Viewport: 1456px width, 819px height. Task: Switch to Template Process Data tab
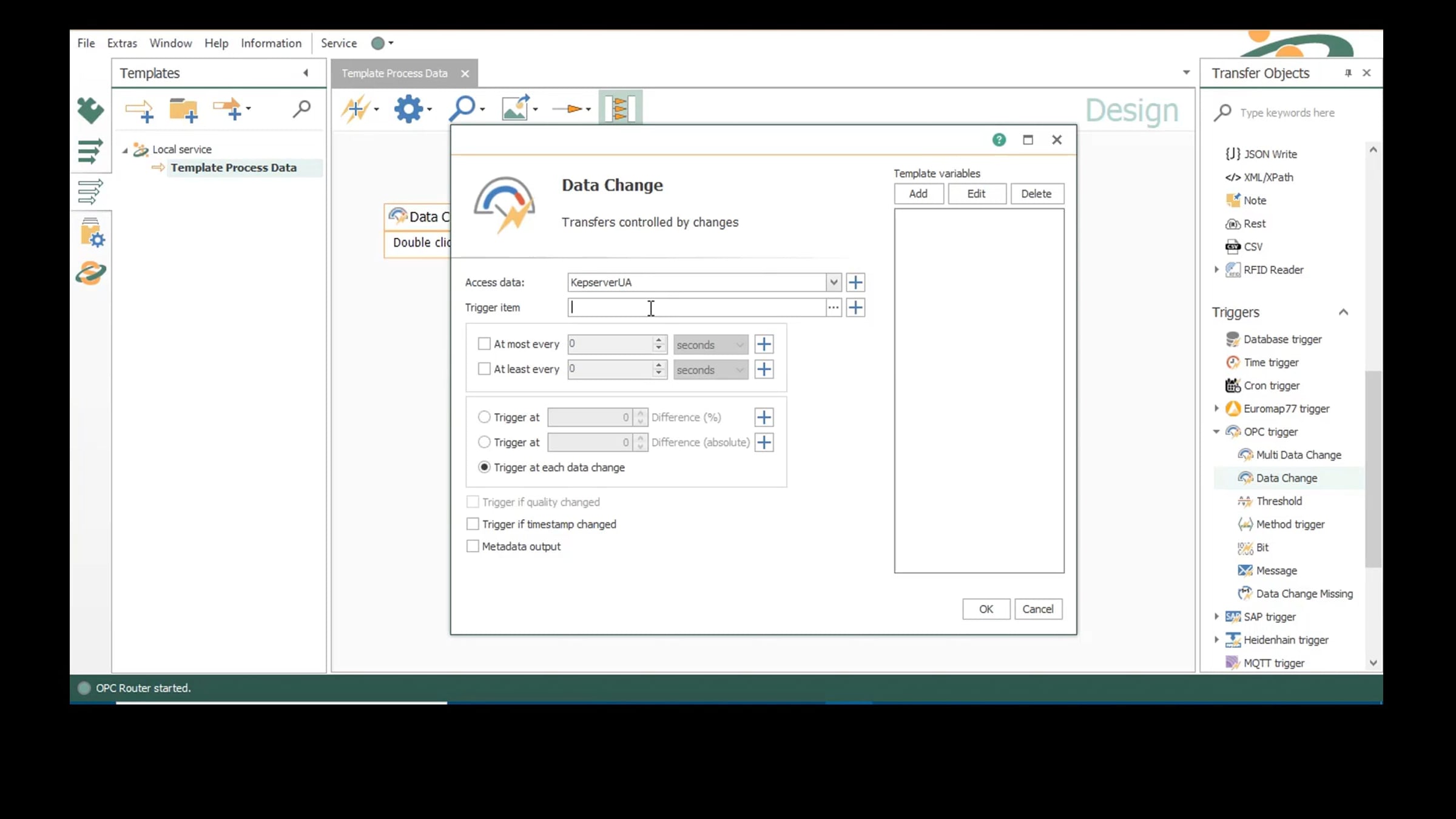click(x=394, y=73)
